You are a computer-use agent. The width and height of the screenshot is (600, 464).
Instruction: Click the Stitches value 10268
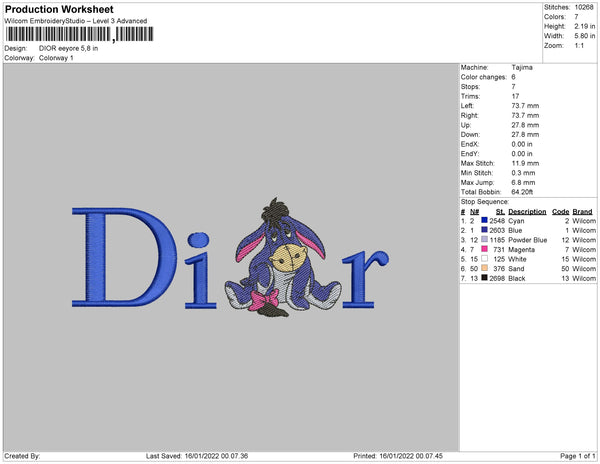point(584,7)
